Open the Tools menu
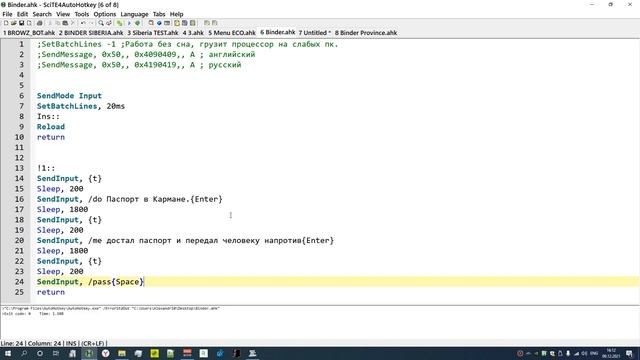The width and height of the screenshot is (640, 360). coord(82,14)
